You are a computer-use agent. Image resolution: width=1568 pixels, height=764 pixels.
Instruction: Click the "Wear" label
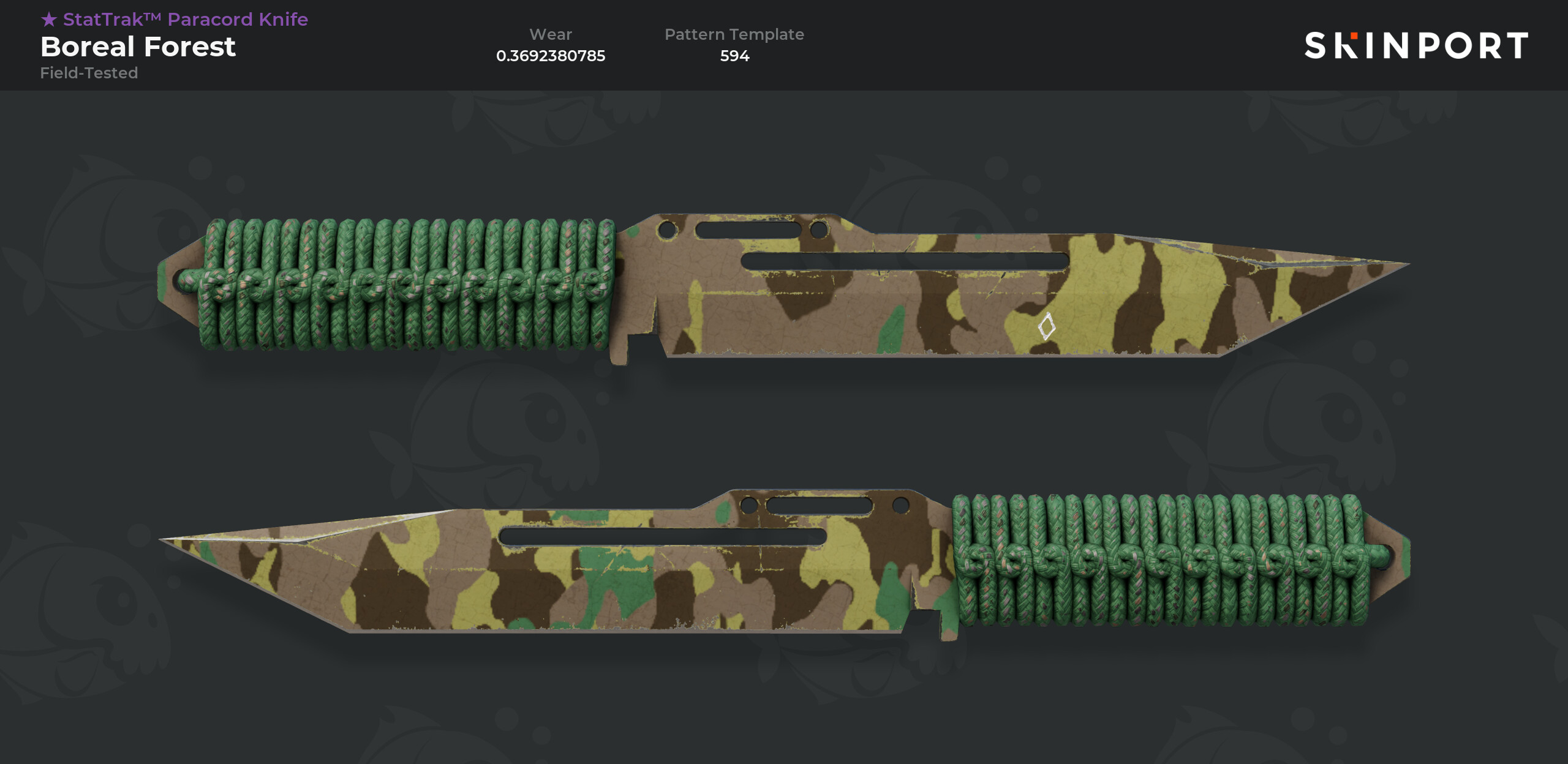click(x=551, y=34)
